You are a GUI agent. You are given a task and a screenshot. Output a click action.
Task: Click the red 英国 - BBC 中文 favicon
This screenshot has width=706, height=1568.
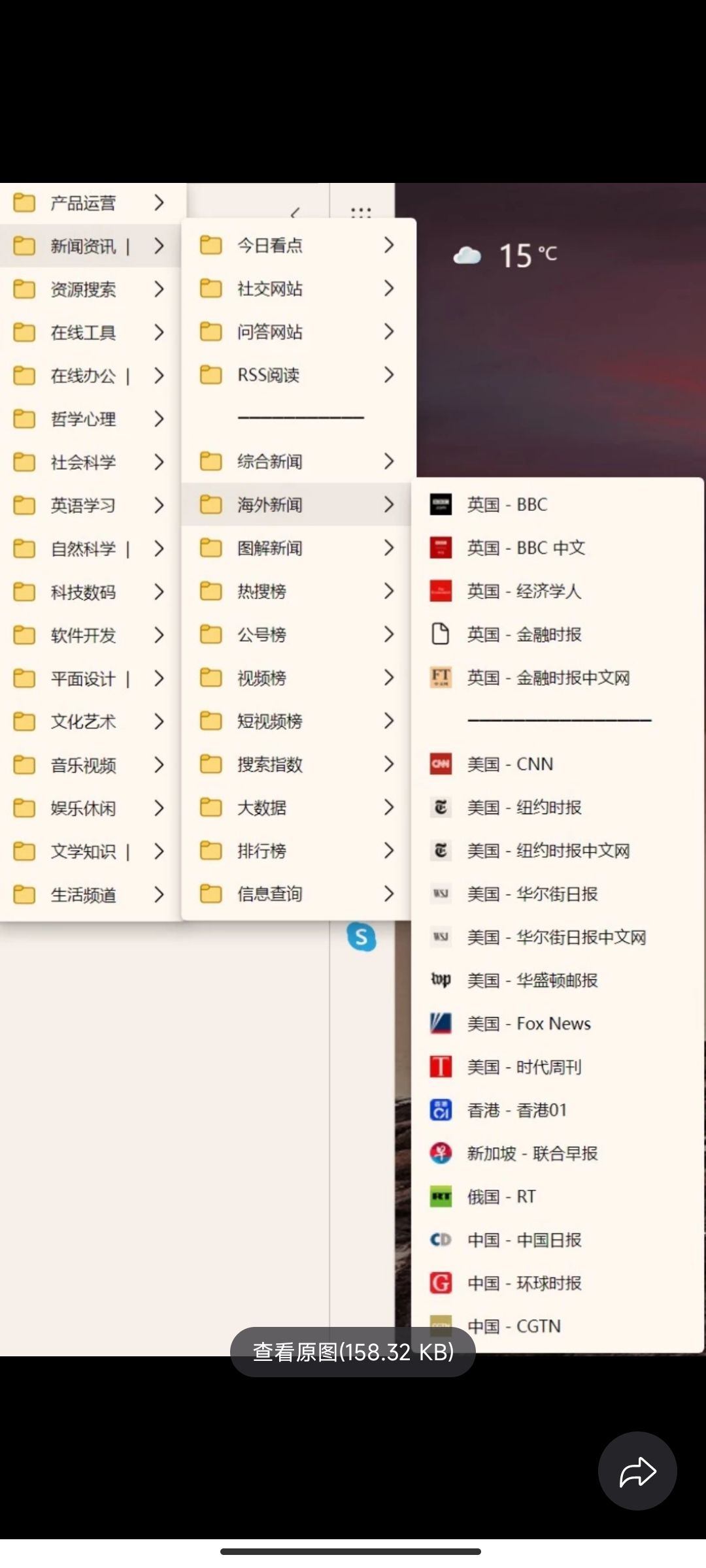[441, 547]
